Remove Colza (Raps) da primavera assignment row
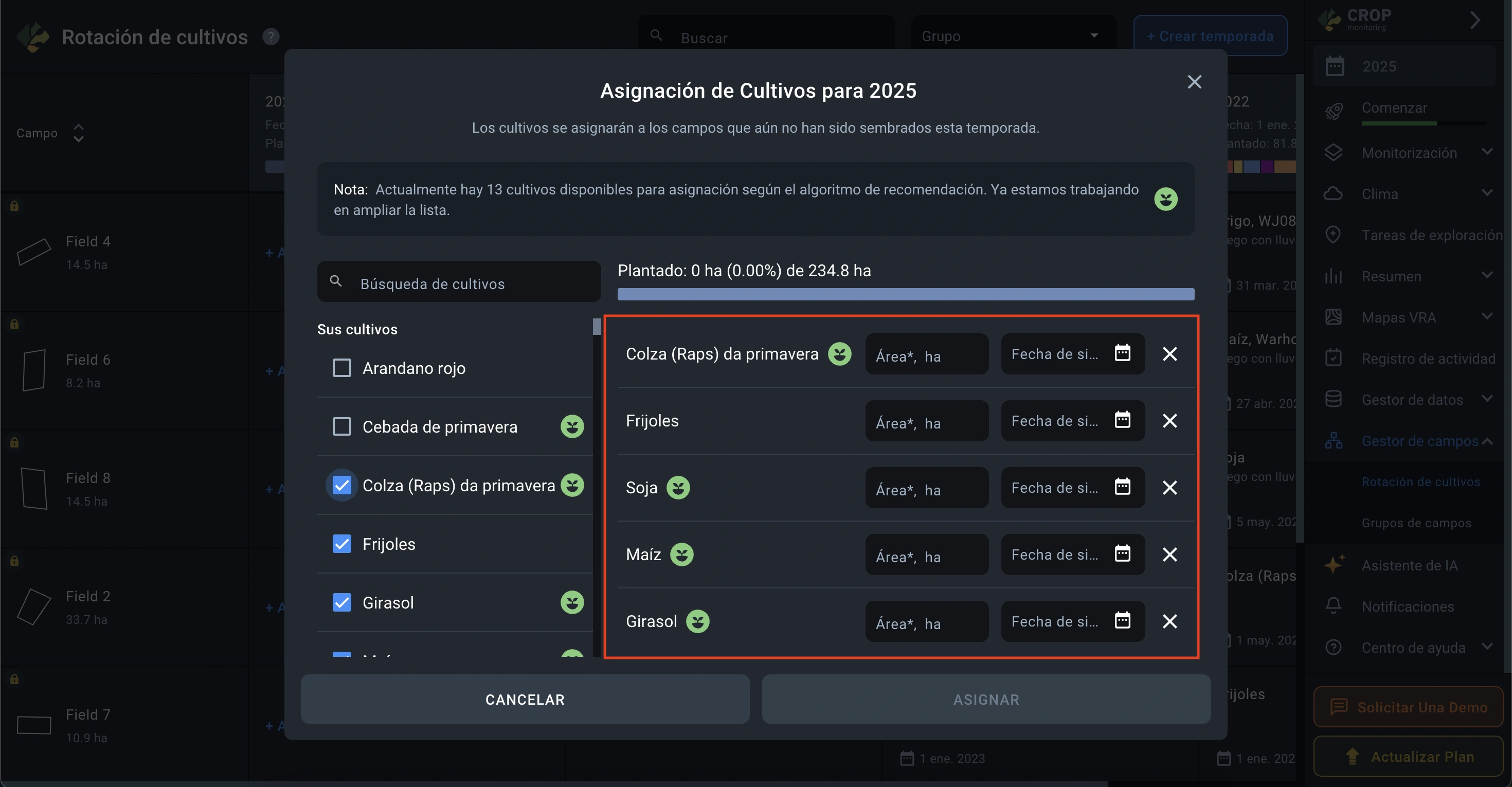This screenshot has height=787, width=1512. (x=1169, y=353)
